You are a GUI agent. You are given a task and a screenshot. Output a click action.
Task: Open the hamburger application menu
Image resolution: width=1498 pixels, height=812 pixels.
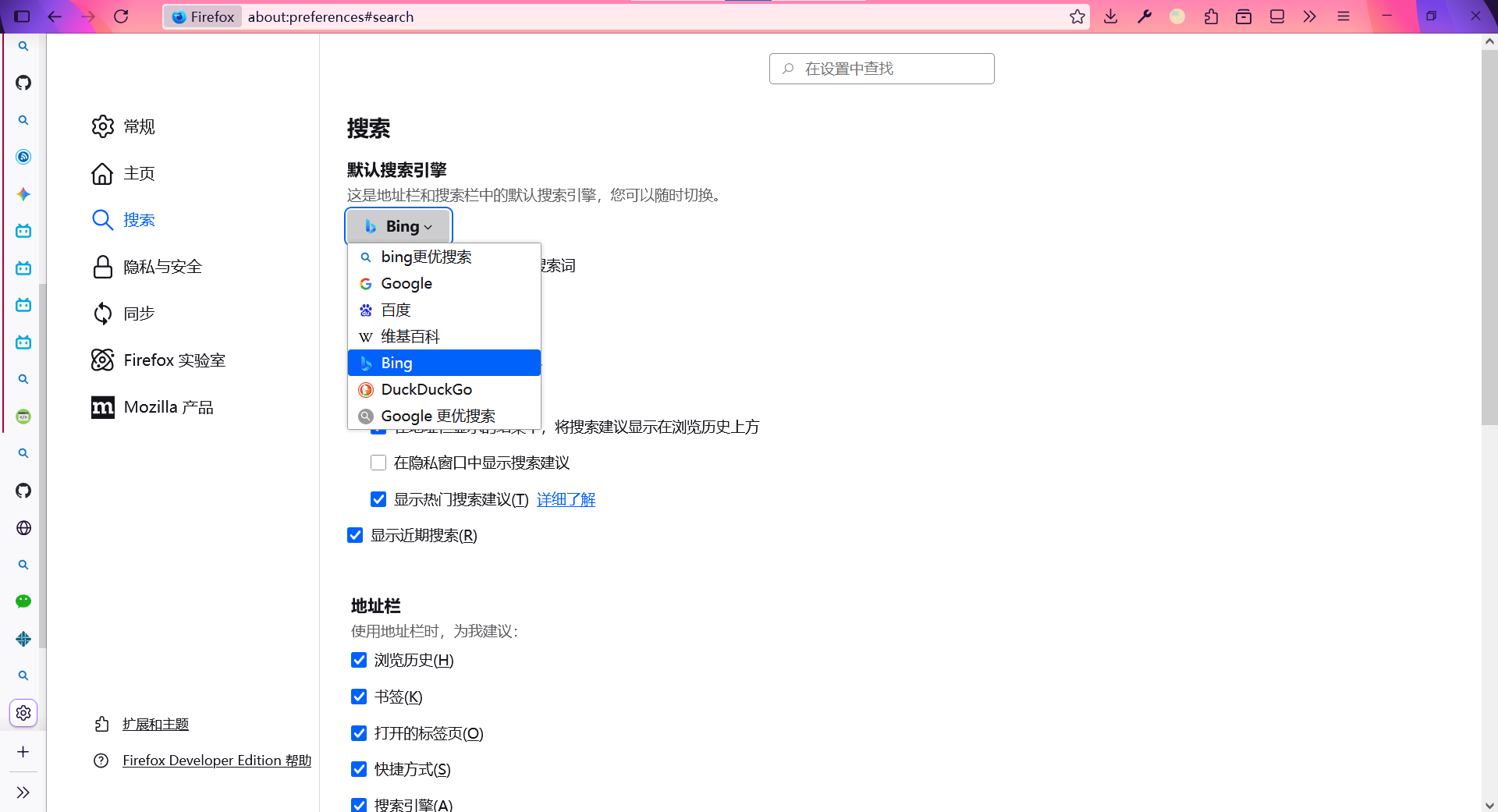click(x=1344, y=16)
